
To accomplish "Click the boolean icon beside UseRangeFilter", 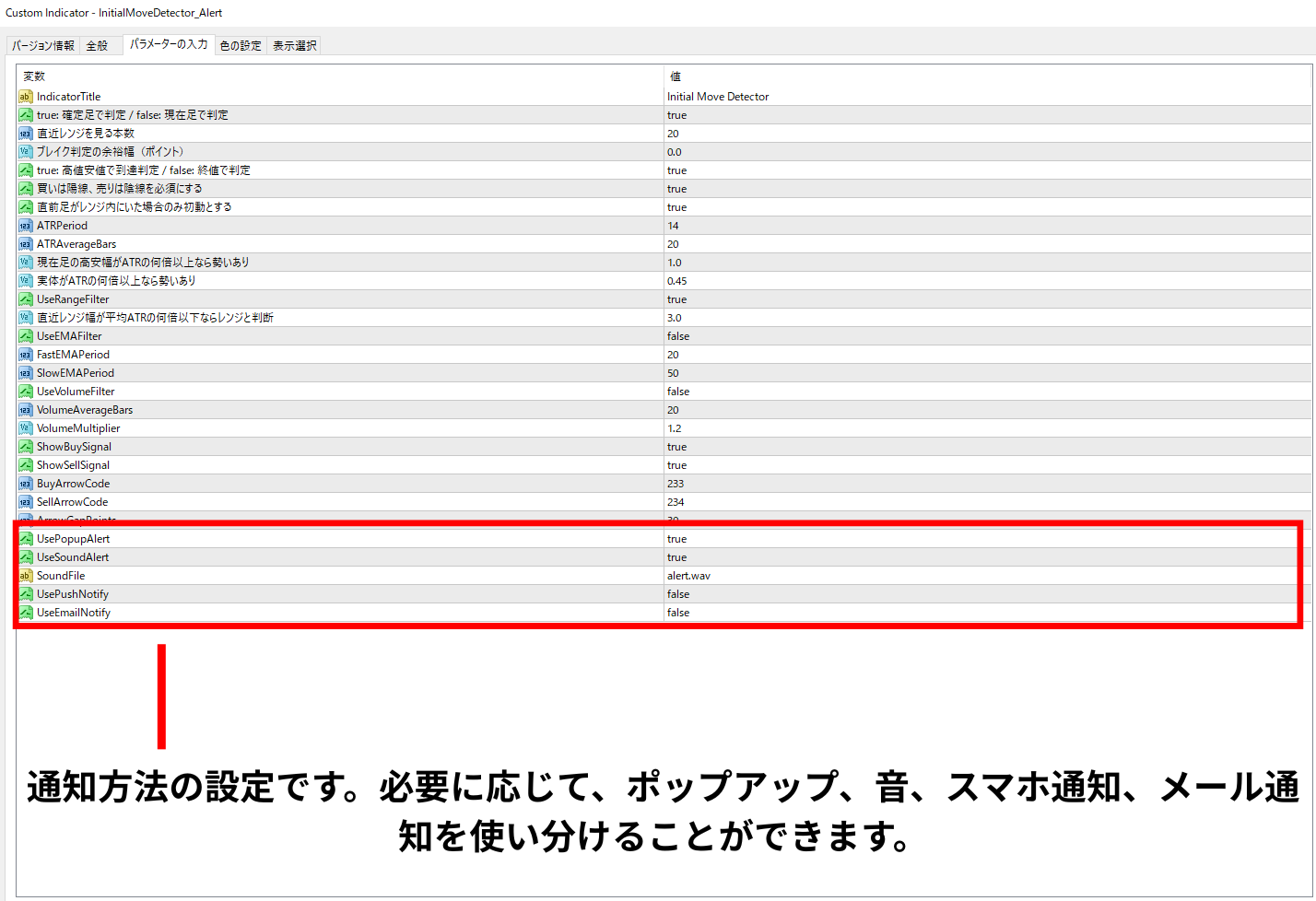I will coord(26,299).
